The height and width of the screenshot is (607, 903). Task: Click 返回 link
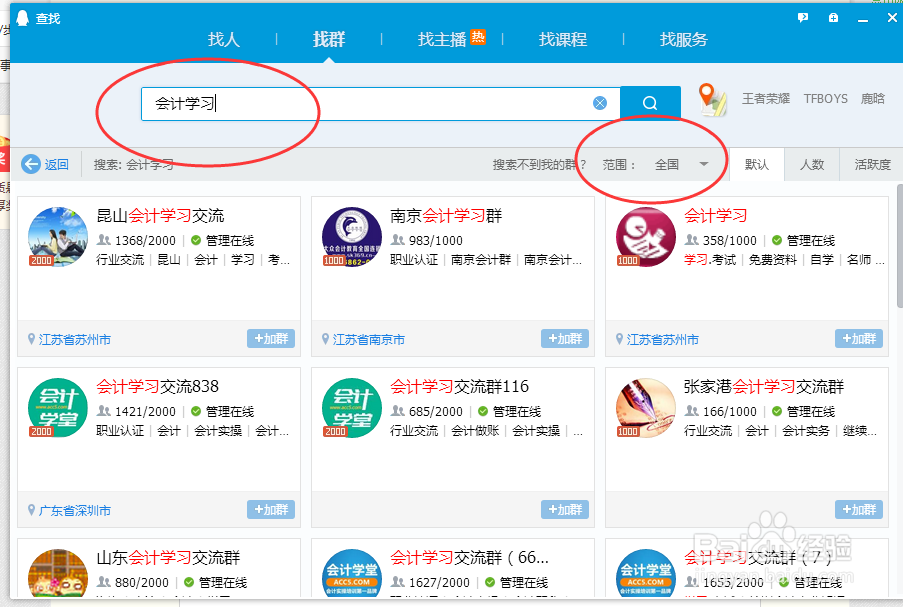tap(56, 165)
